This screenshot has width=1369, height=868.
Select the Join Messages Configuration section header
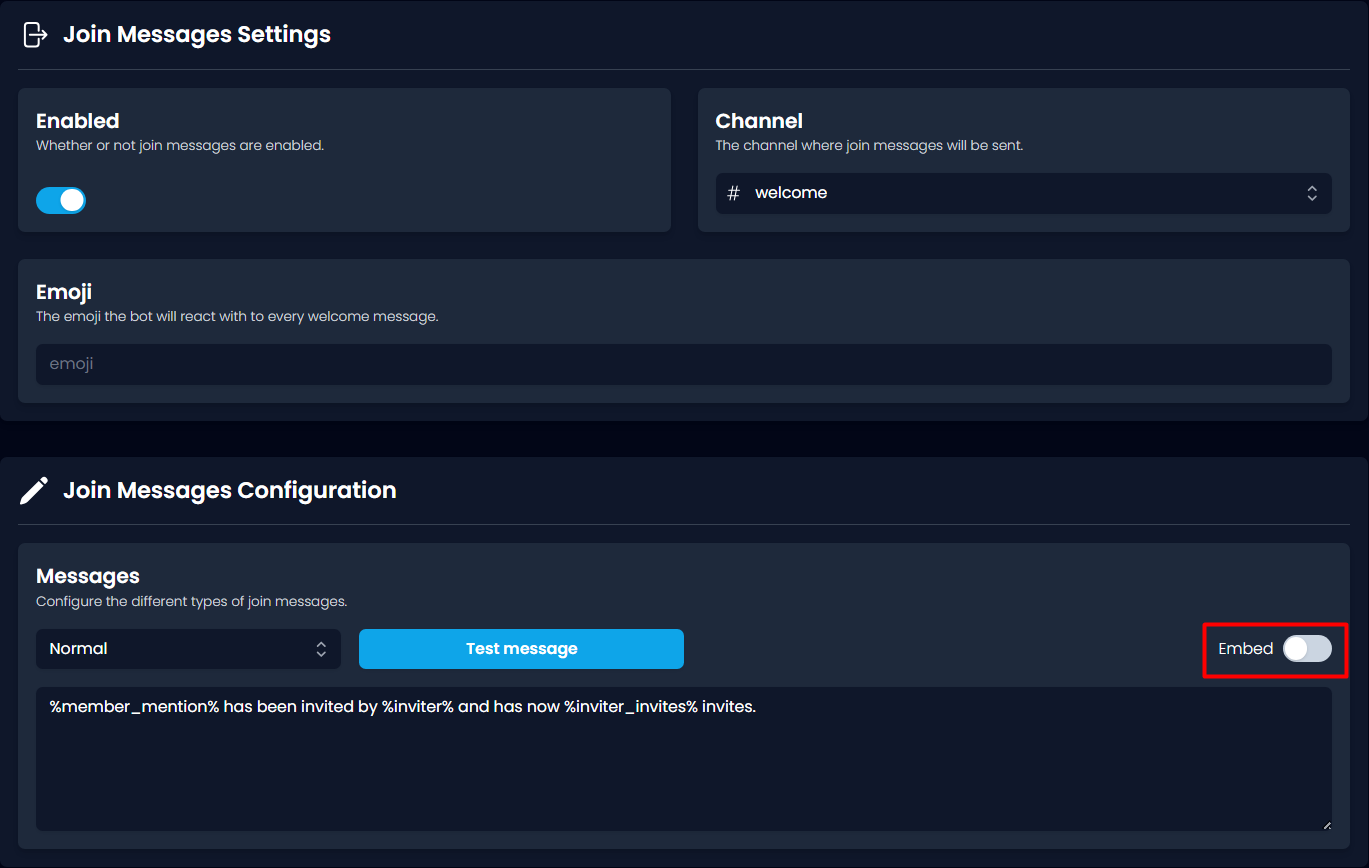[x=230, y=490]
